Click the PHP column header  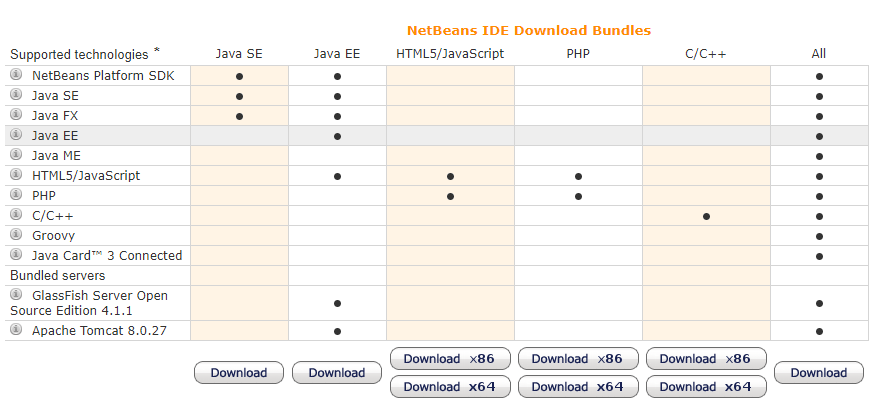tap(578, 54)
